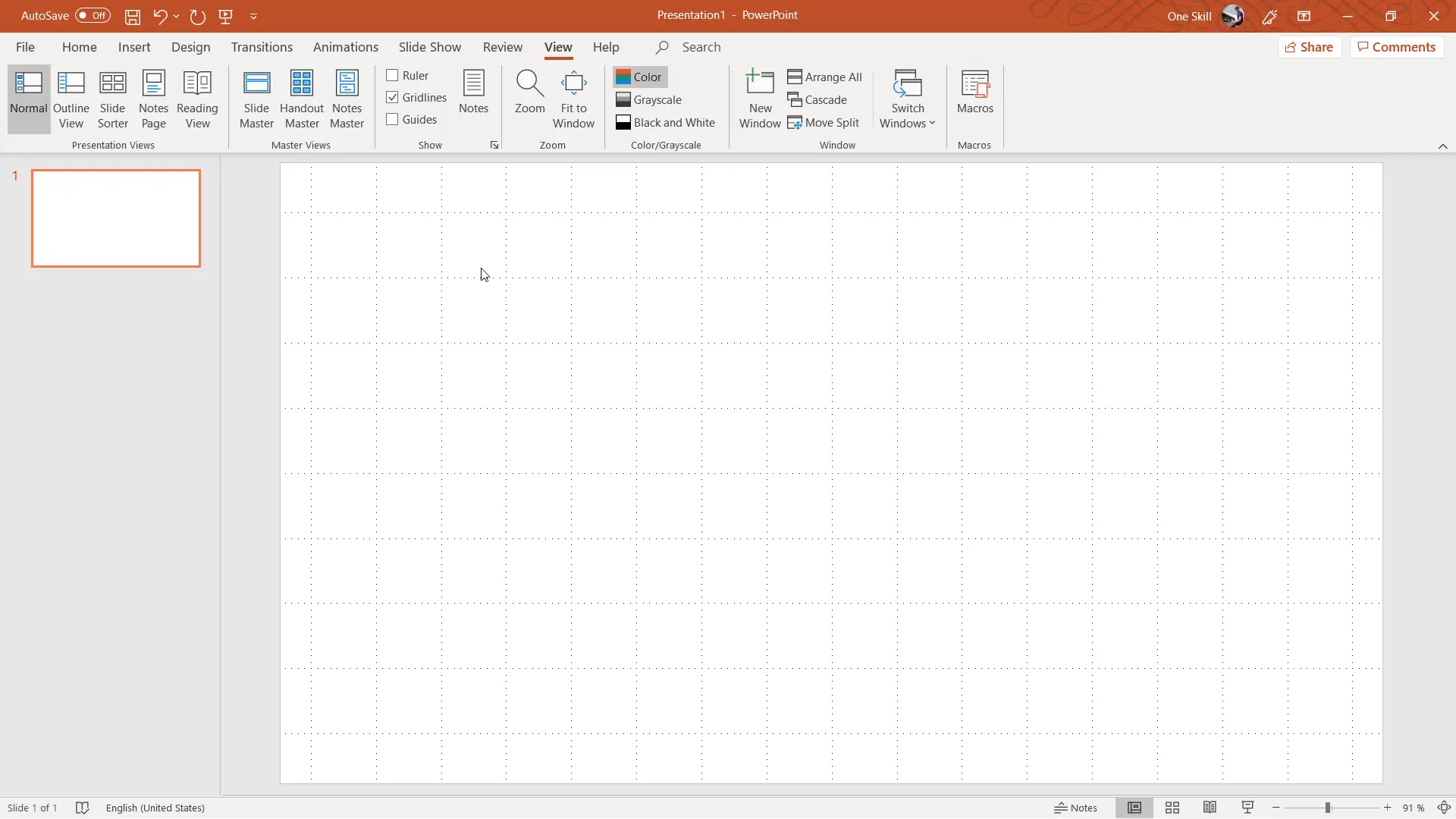Open Grid and Guides dialog launcher
The height and width of the screenshot is (819, 1456).
(x=494, y=145)
